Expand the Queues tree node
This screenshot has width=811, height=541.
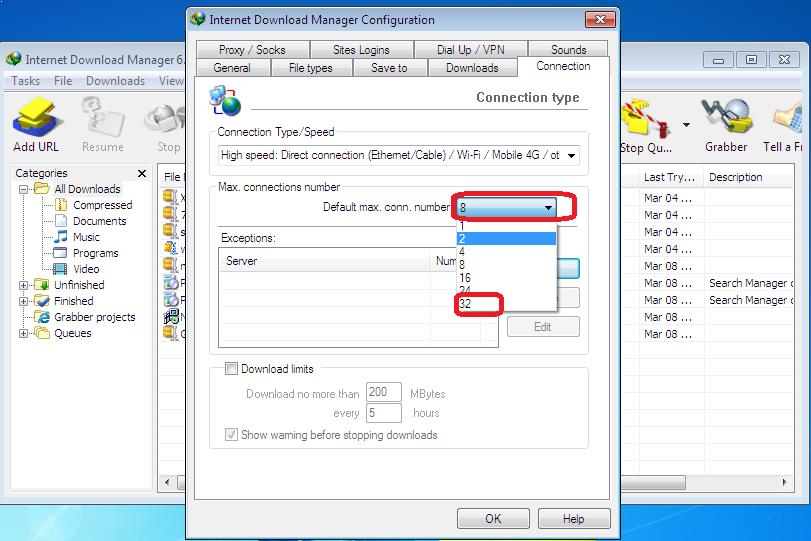click(23, 333)
